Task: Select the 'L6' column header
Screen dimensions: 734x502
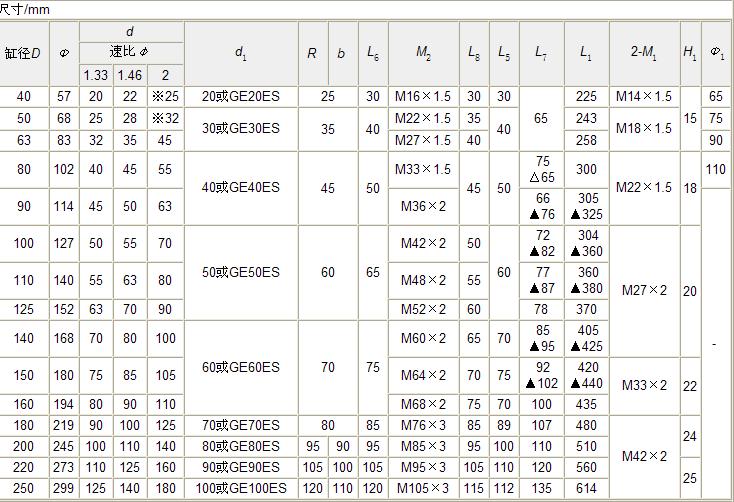Action: coord(373,53)
